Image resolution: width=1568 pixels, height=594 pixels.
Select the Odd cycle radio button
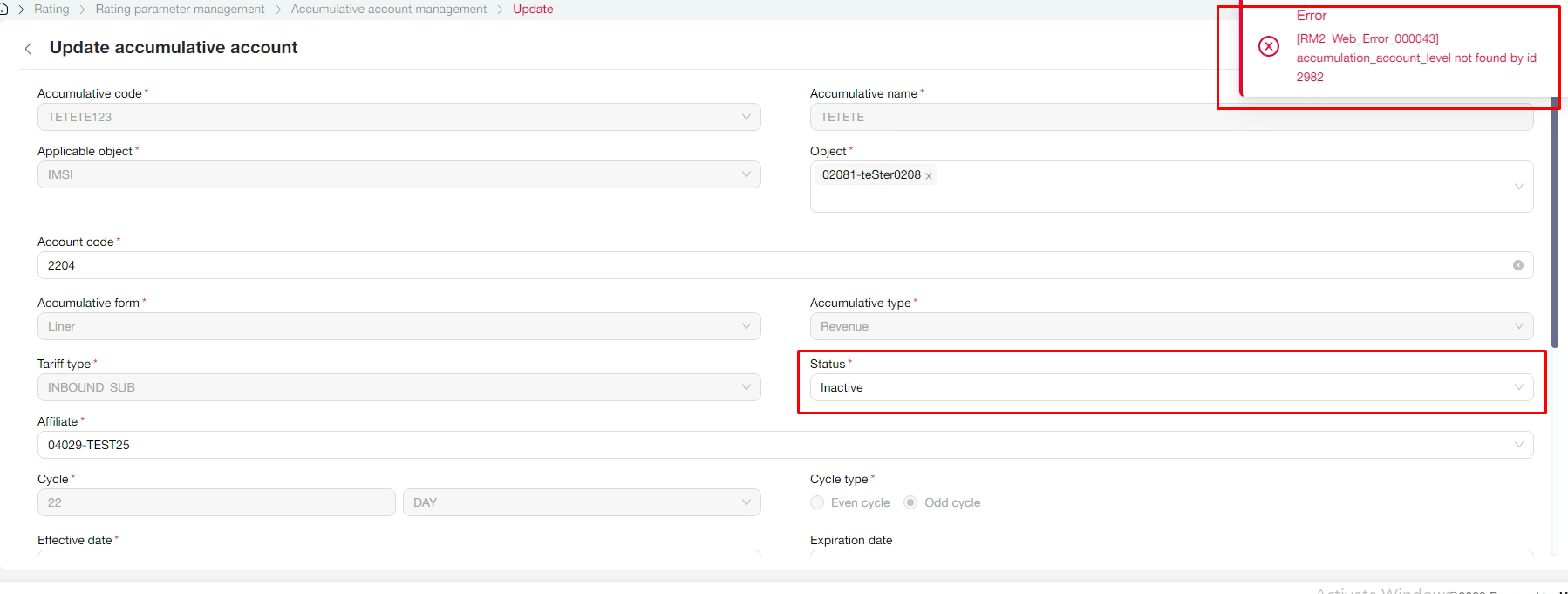click(910, 502)
